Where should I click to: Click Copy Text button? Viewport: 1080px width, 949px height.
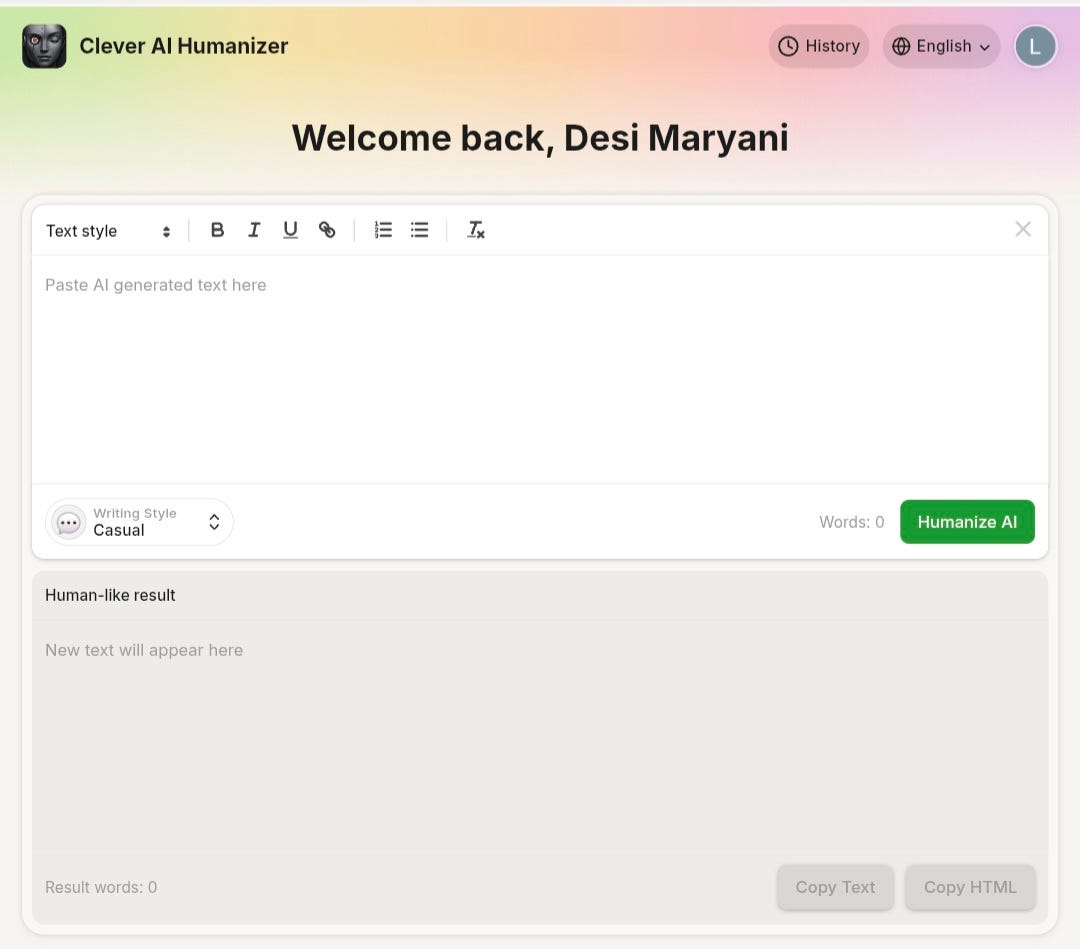point(835,887)
